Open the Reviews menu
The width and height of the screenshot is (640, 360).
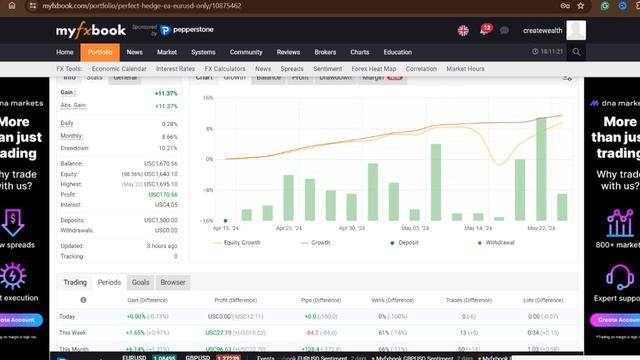point(288,52)
